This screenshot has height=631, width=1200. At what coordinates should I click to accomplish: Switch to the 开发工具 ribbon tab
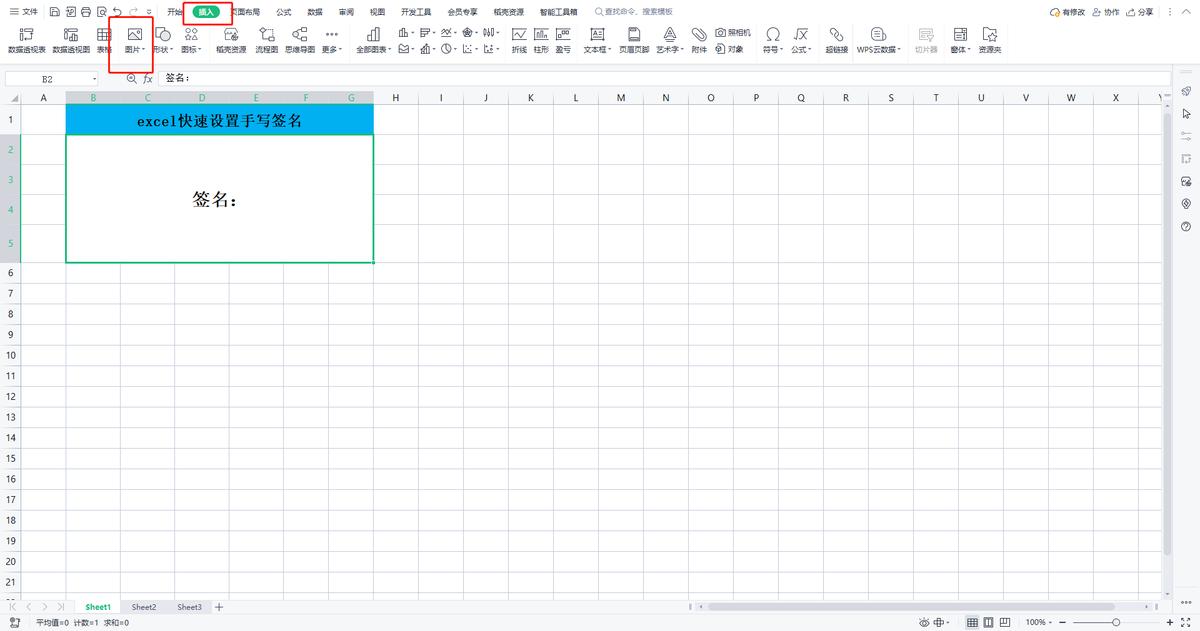(x=416, y=12)
